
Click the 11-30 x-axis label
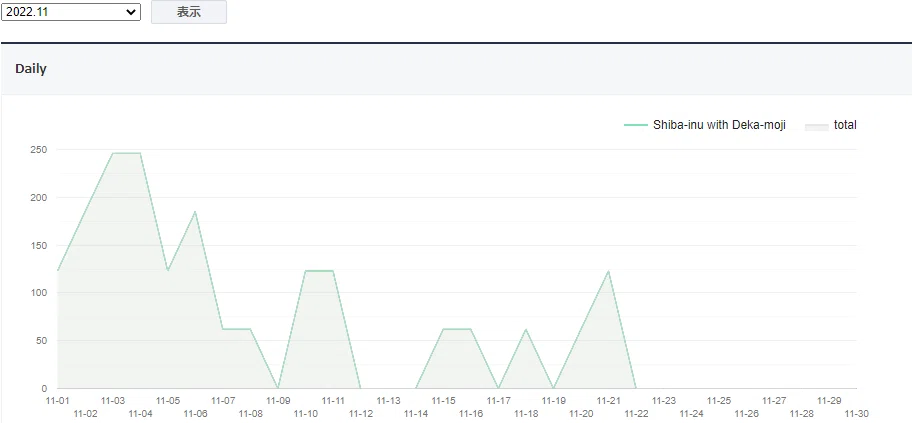pos(857,414)
